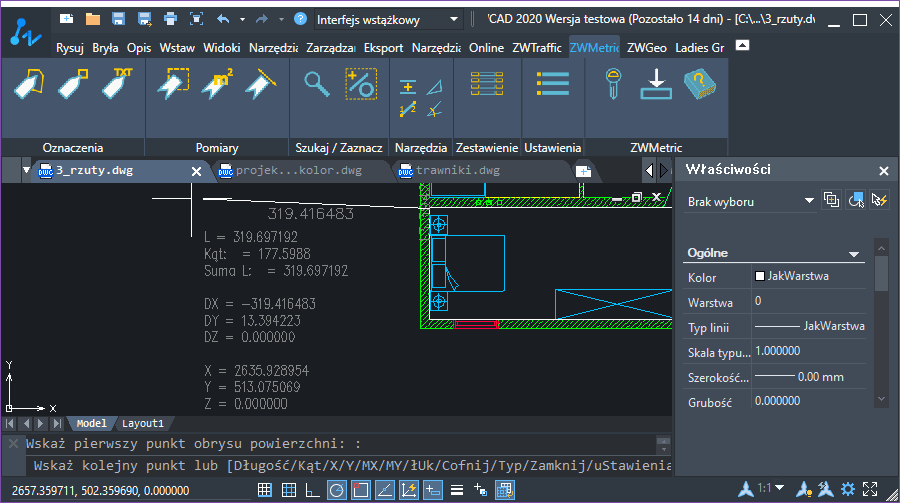This screenshot has width=900, height=503.
Task: Select the area measurement m² icon in Pomiary
Action: [217, 84]
